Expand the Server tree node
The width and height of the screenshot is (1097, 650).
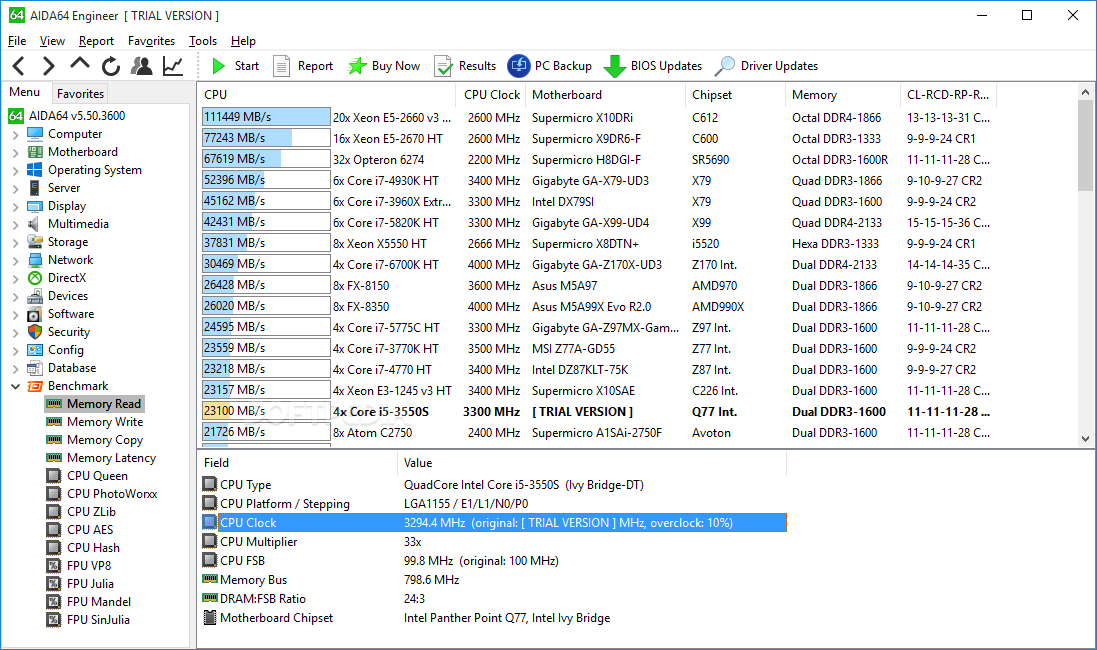coord(15,188)
